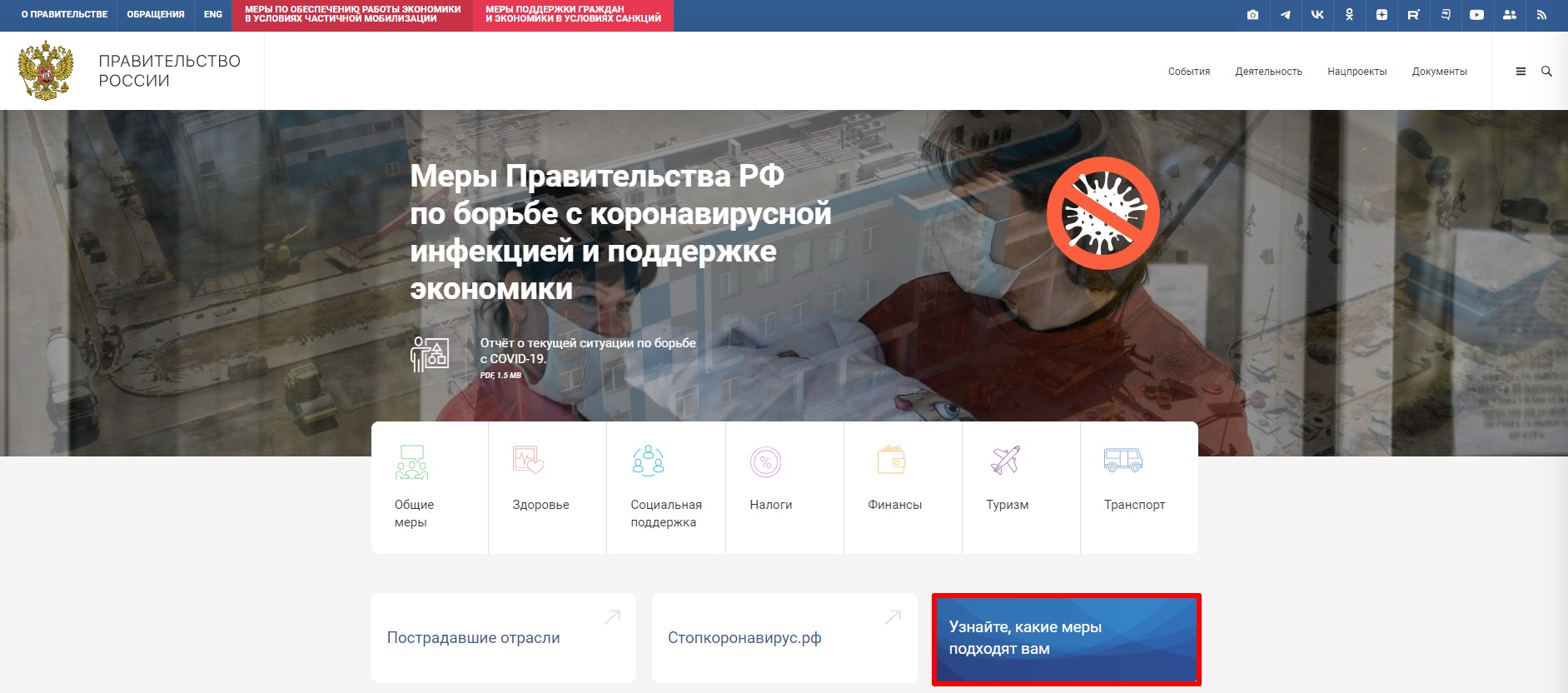Screen dimensions: 1568x693
Task: Open the photo gallery camera icon
Action: [1252, 15]
